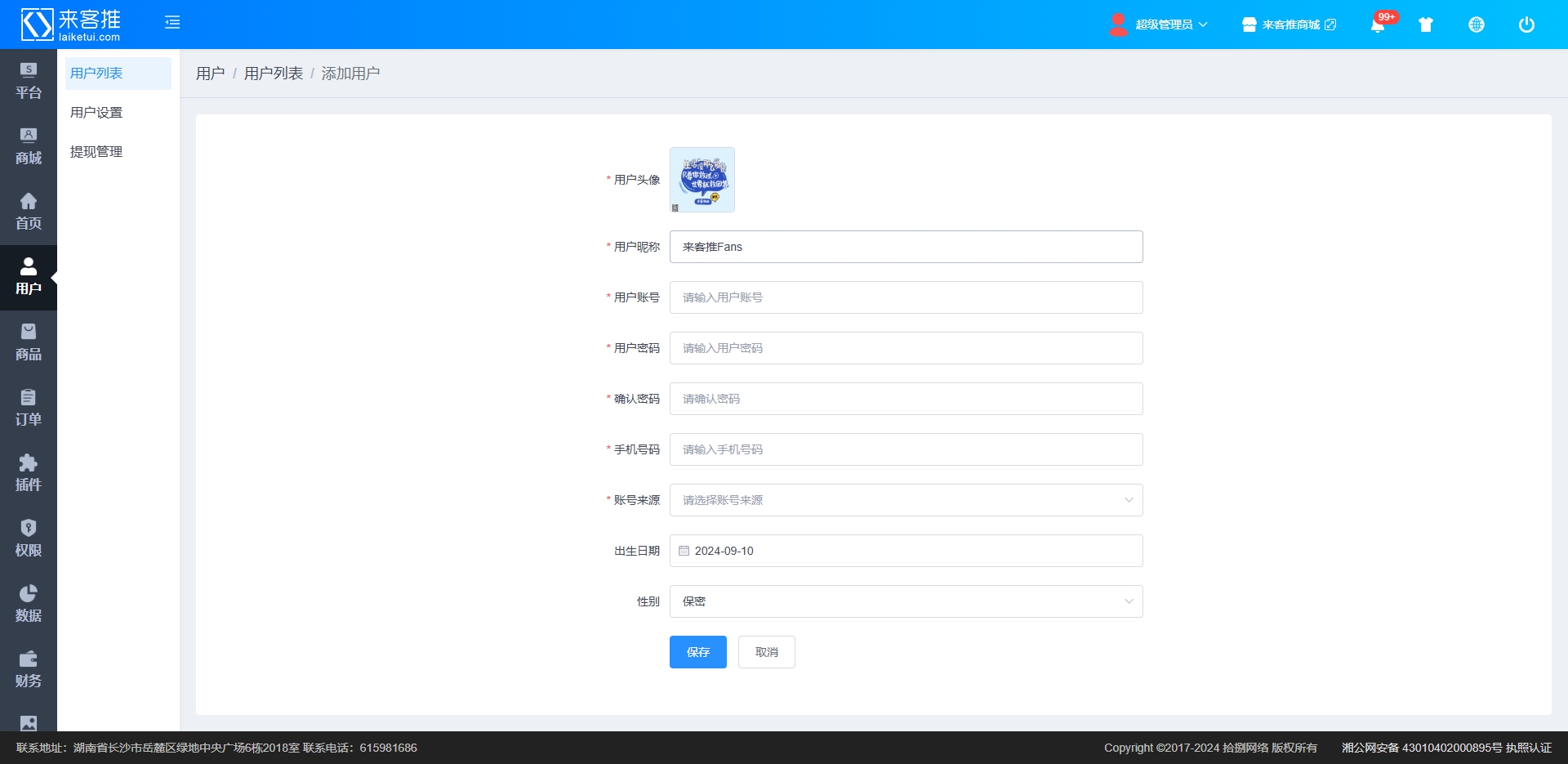Expand the 账号来源 dropdown

(x=906, y=500)
